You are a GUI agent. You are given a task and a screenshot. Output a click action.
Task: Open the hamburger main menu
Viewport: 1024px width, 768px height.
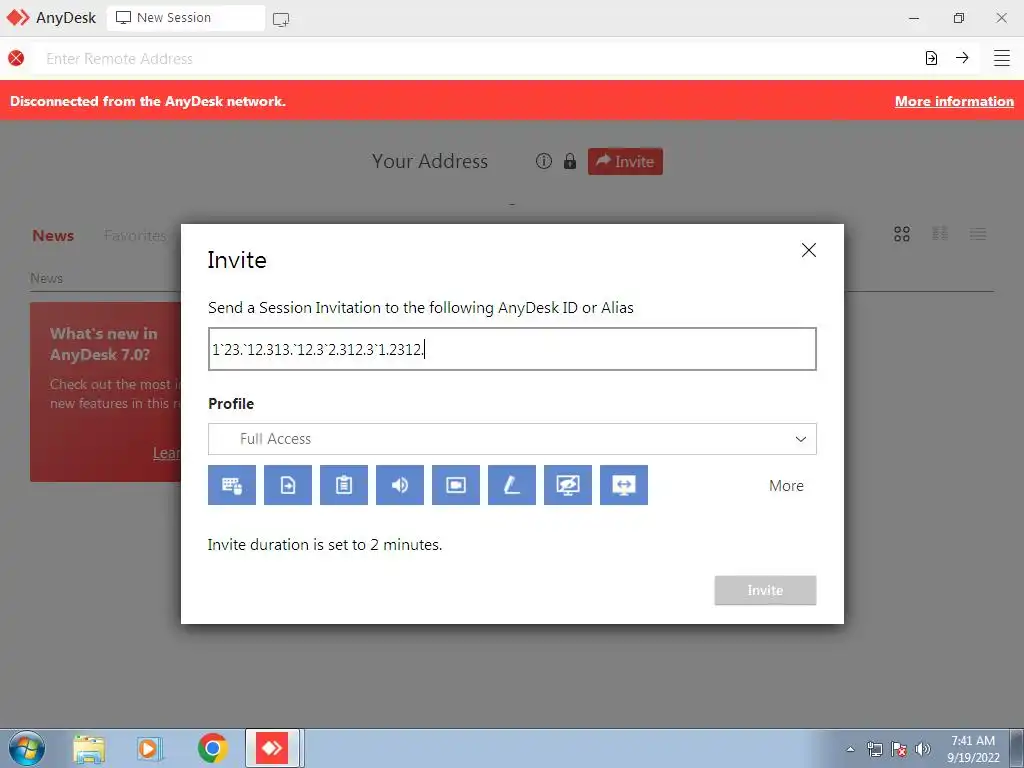1002,58
